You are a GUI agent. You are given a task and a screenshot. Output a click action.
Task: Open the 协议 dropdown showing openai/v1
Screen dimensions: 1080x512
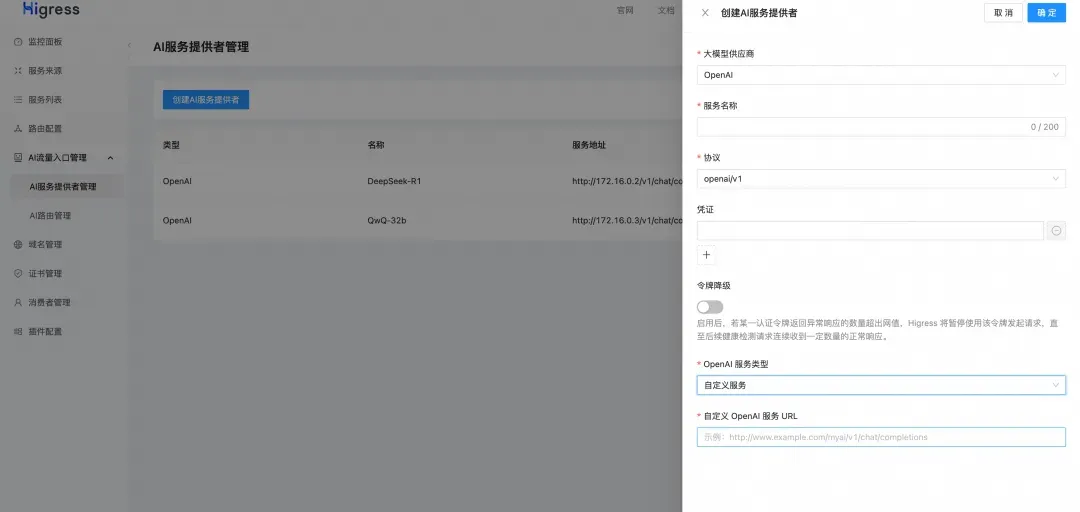pos(881,178)
